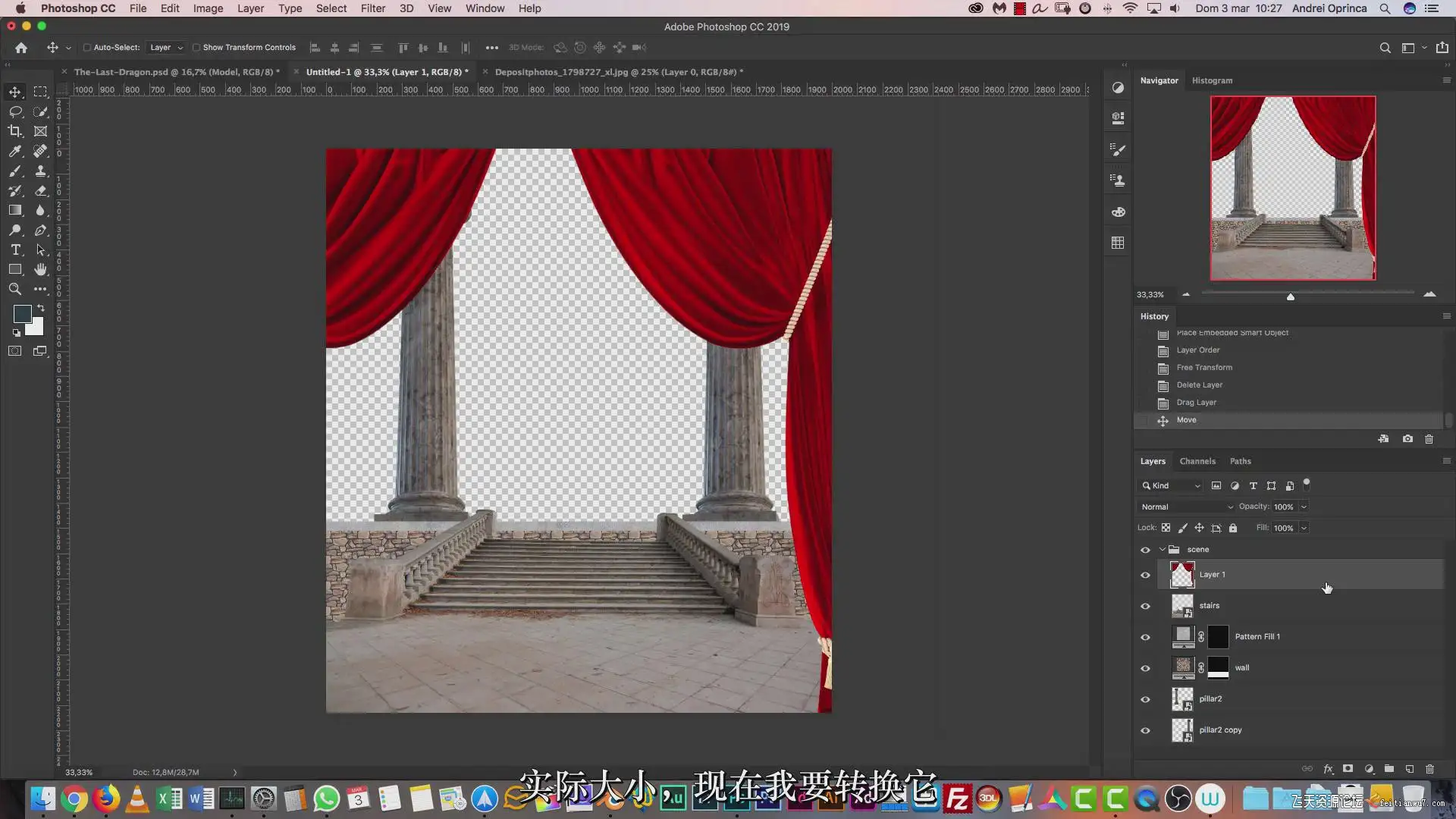
Task: Enable the Auto-Select checkbox
Action: point(87,48)
